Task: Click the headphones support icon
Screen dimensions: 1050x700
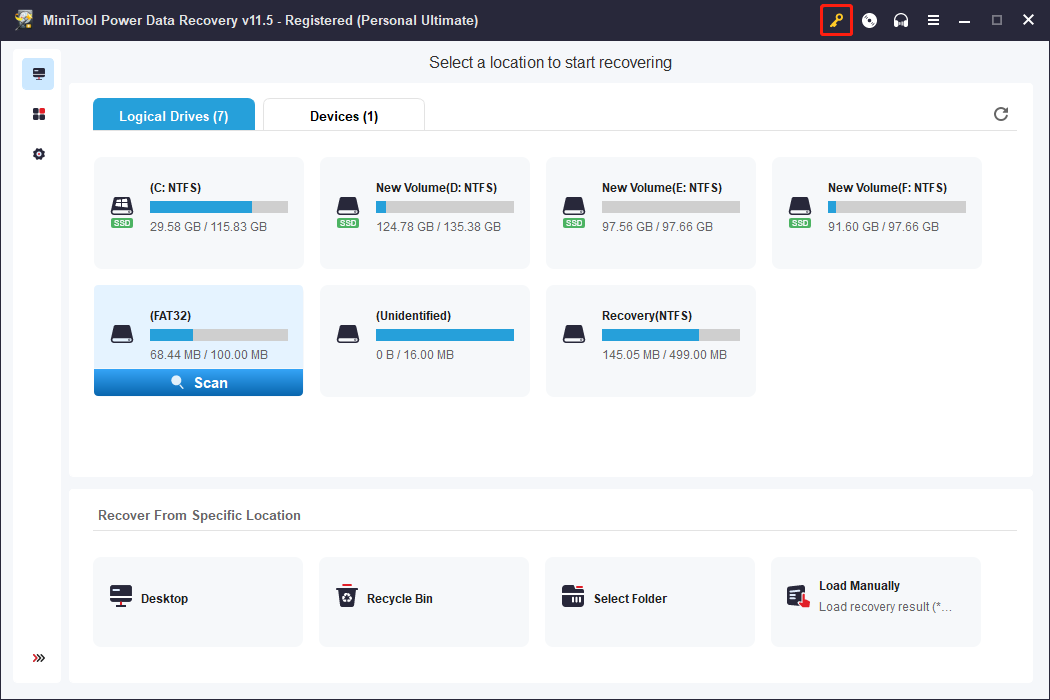Action: tap(901, 20)
